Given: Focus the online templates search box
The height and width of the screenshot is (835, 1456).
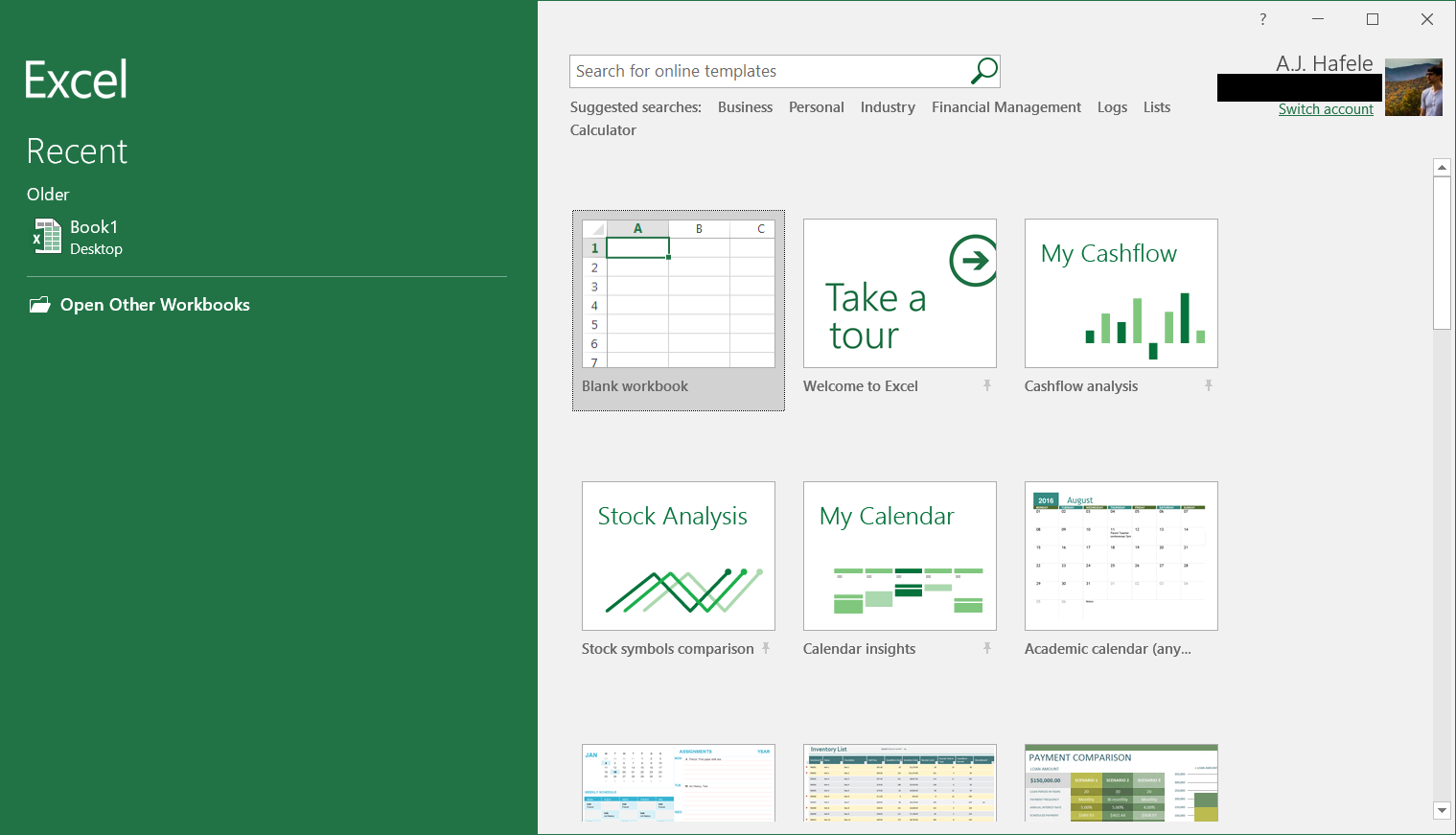Looking at the screenshot, I should [772, 71].
